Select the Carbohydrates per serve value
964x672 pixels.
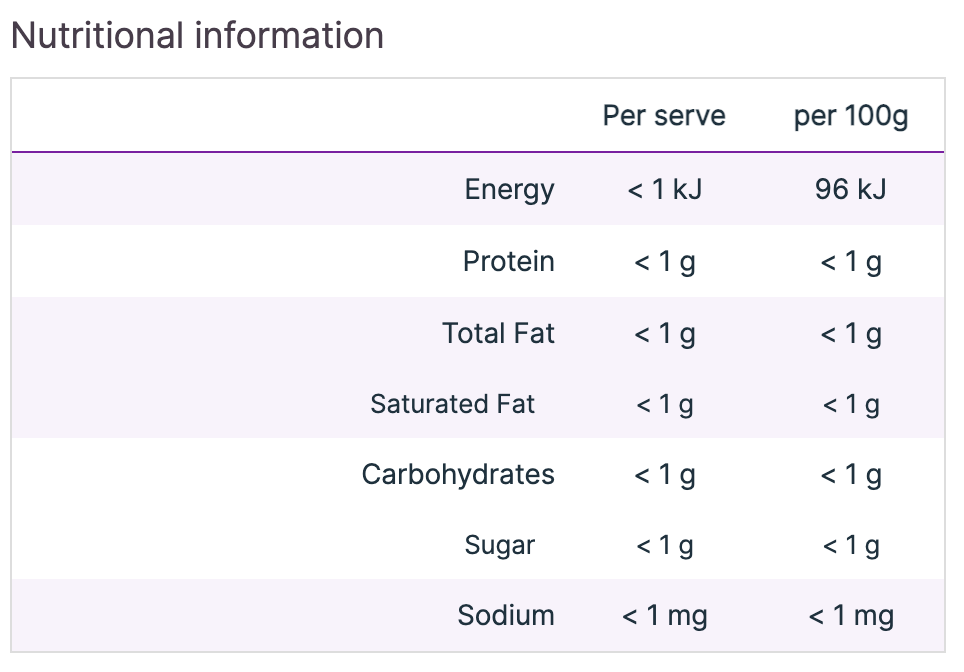[x=664, y=474]
